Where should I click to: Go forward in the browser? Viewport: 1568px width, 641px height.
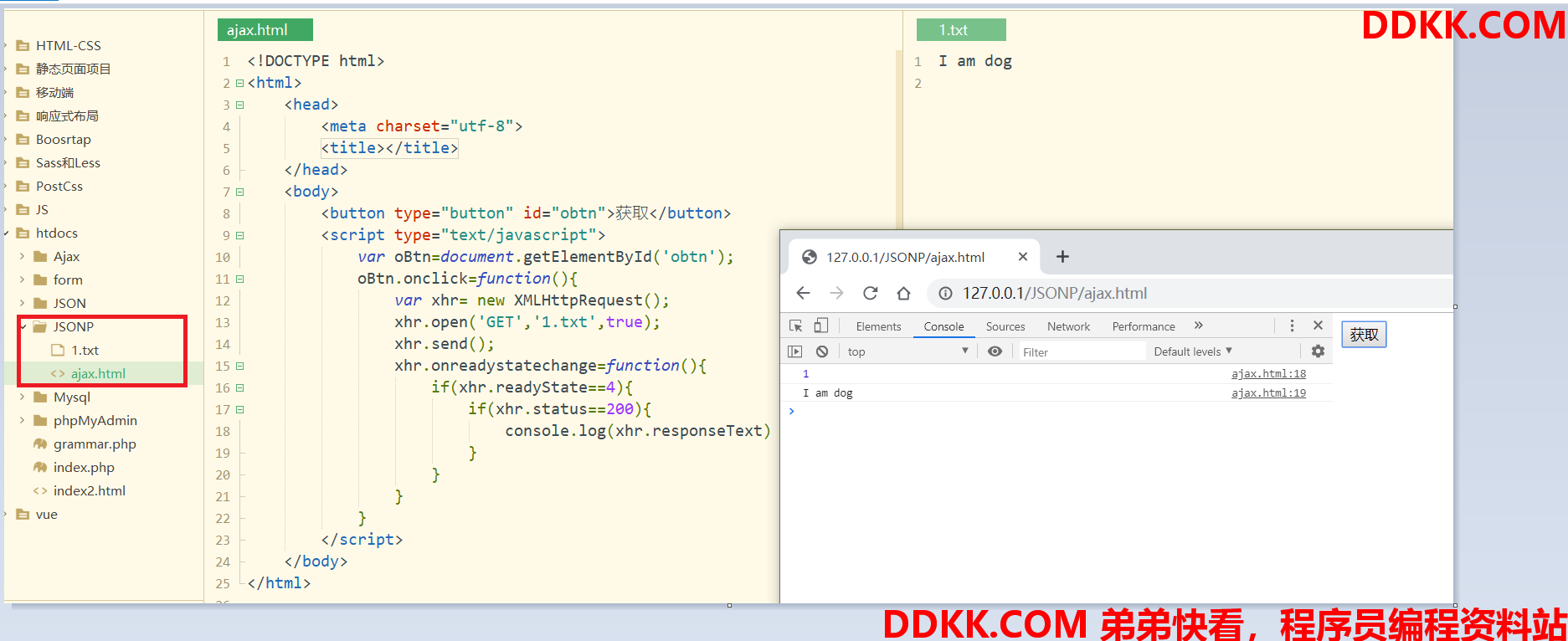[836, 293]
